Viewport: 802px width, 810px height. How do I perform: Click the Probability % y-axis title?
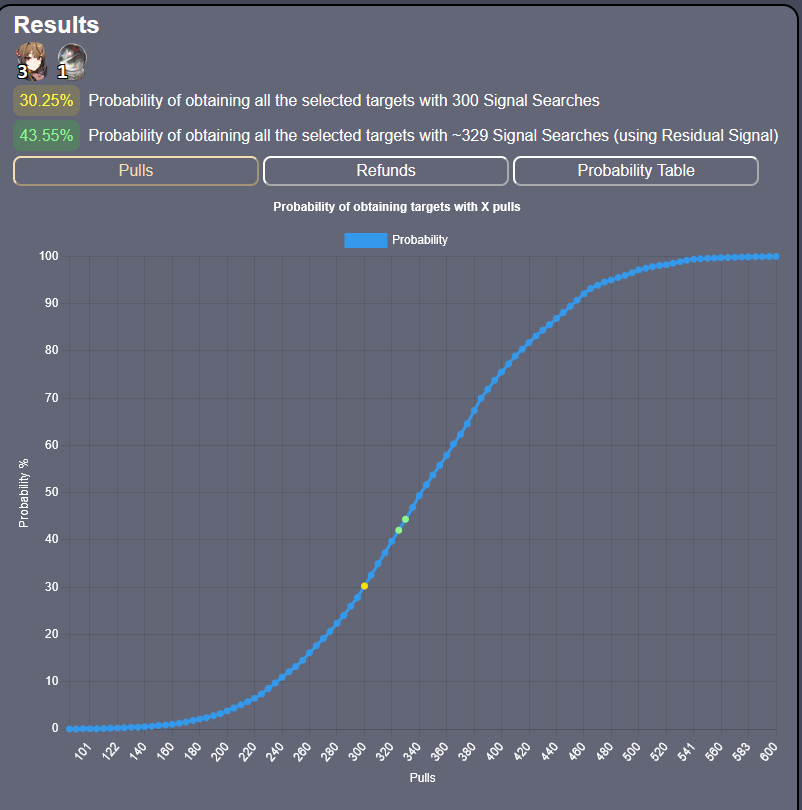click(24, 493)
